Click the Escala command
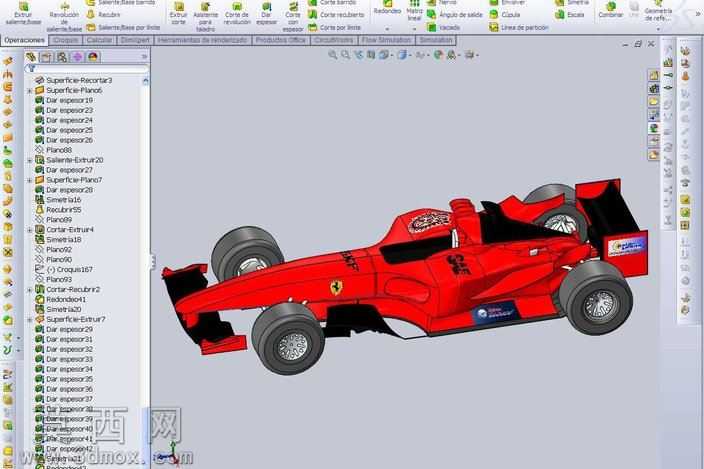The height and width of the screenshot is (469, 704). click(570, 15)
